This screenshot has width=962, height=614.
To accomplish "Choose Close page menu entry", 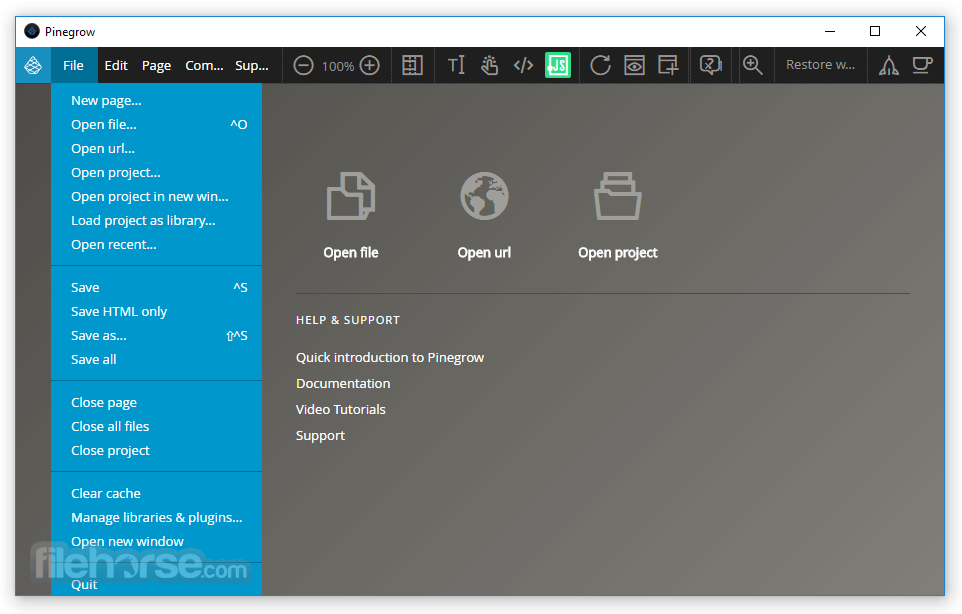I will coord(156,402).
